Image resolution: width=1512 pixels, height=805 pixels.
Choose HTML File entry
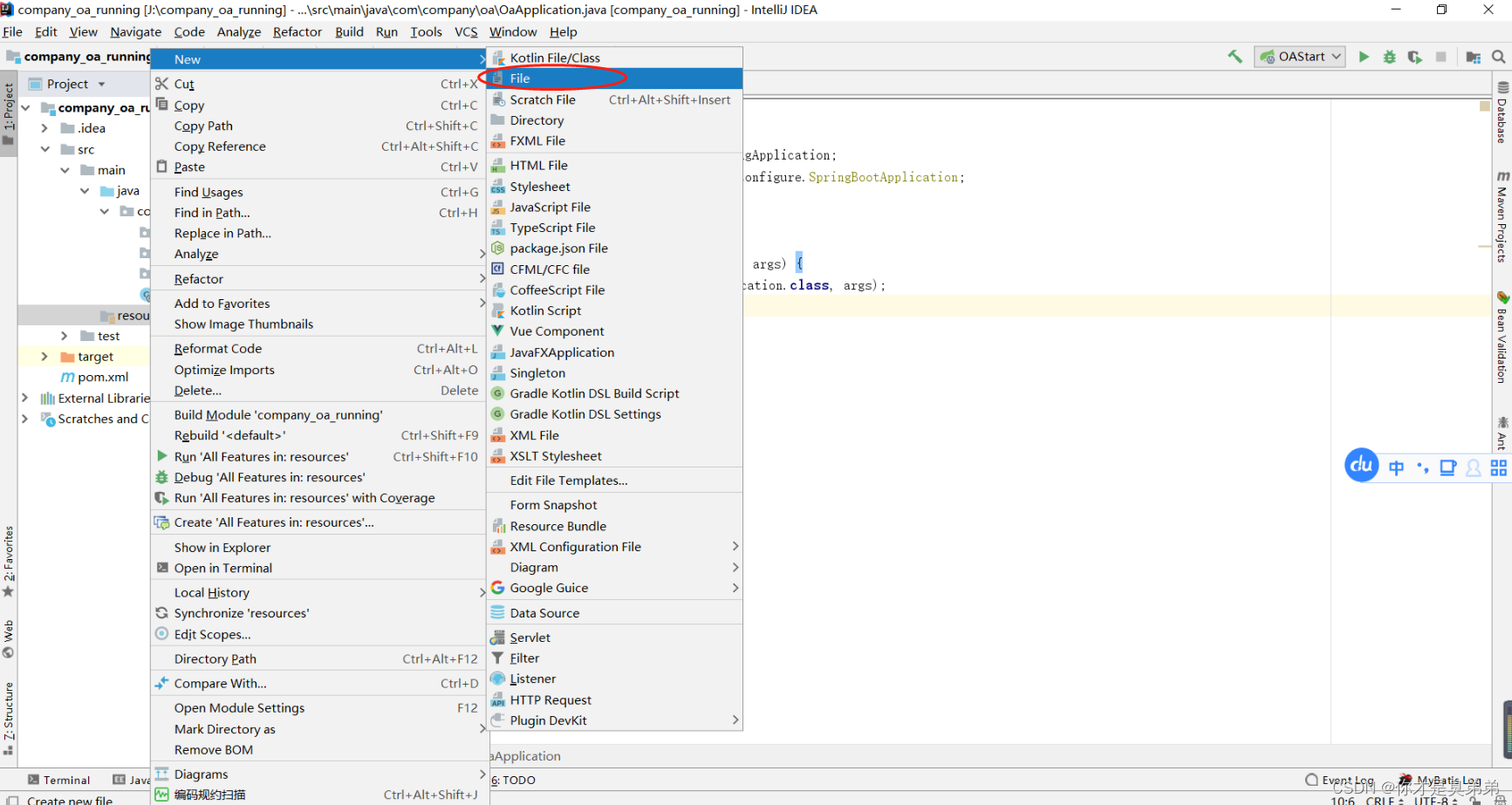(x=614, y=165)
